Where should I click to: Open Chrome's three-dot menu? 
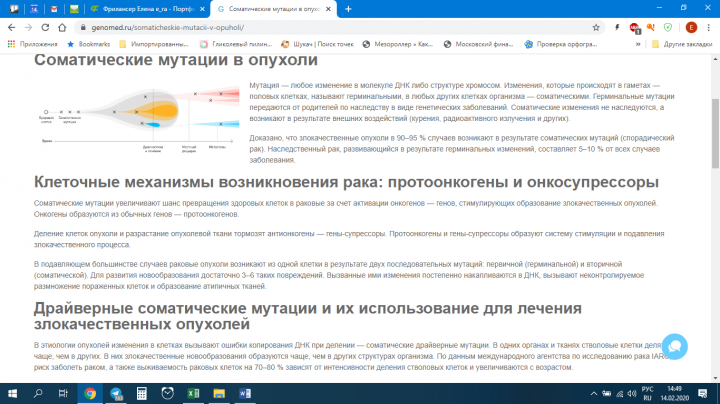(709, 28)
